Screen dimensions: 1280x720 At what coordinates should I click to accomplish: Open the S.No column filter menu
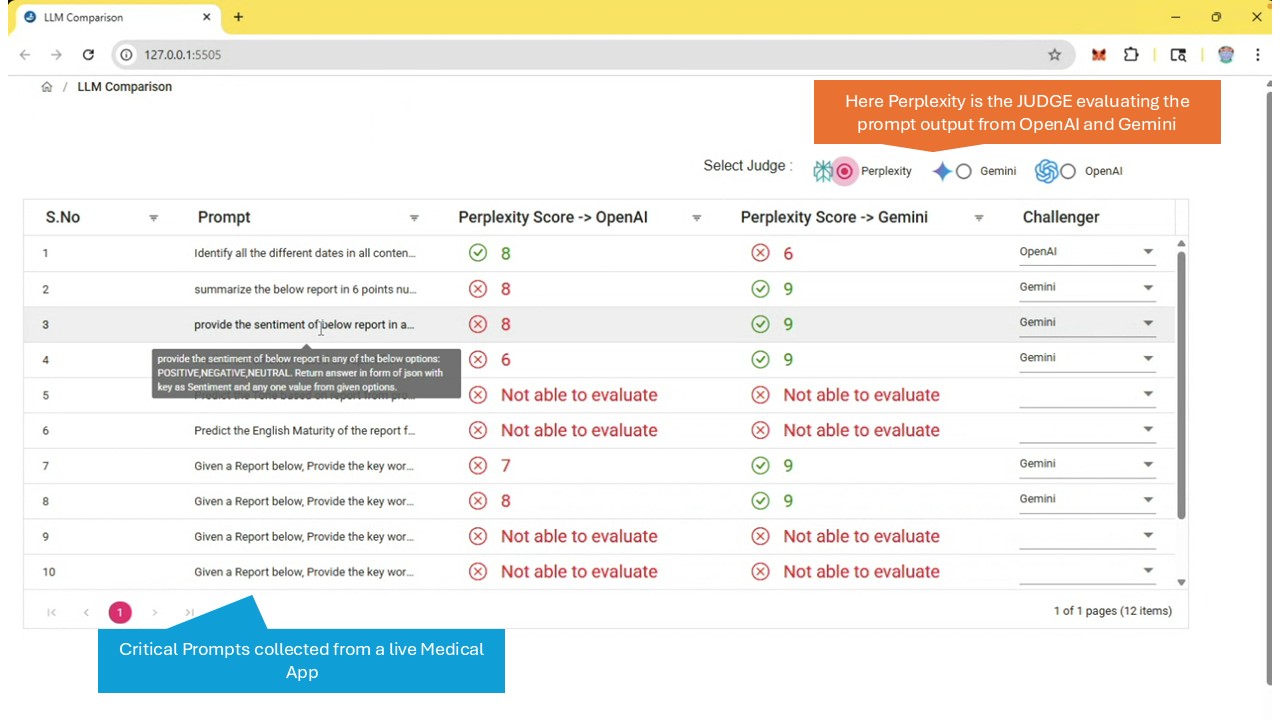pyautogui.click(x=153, y=218)
